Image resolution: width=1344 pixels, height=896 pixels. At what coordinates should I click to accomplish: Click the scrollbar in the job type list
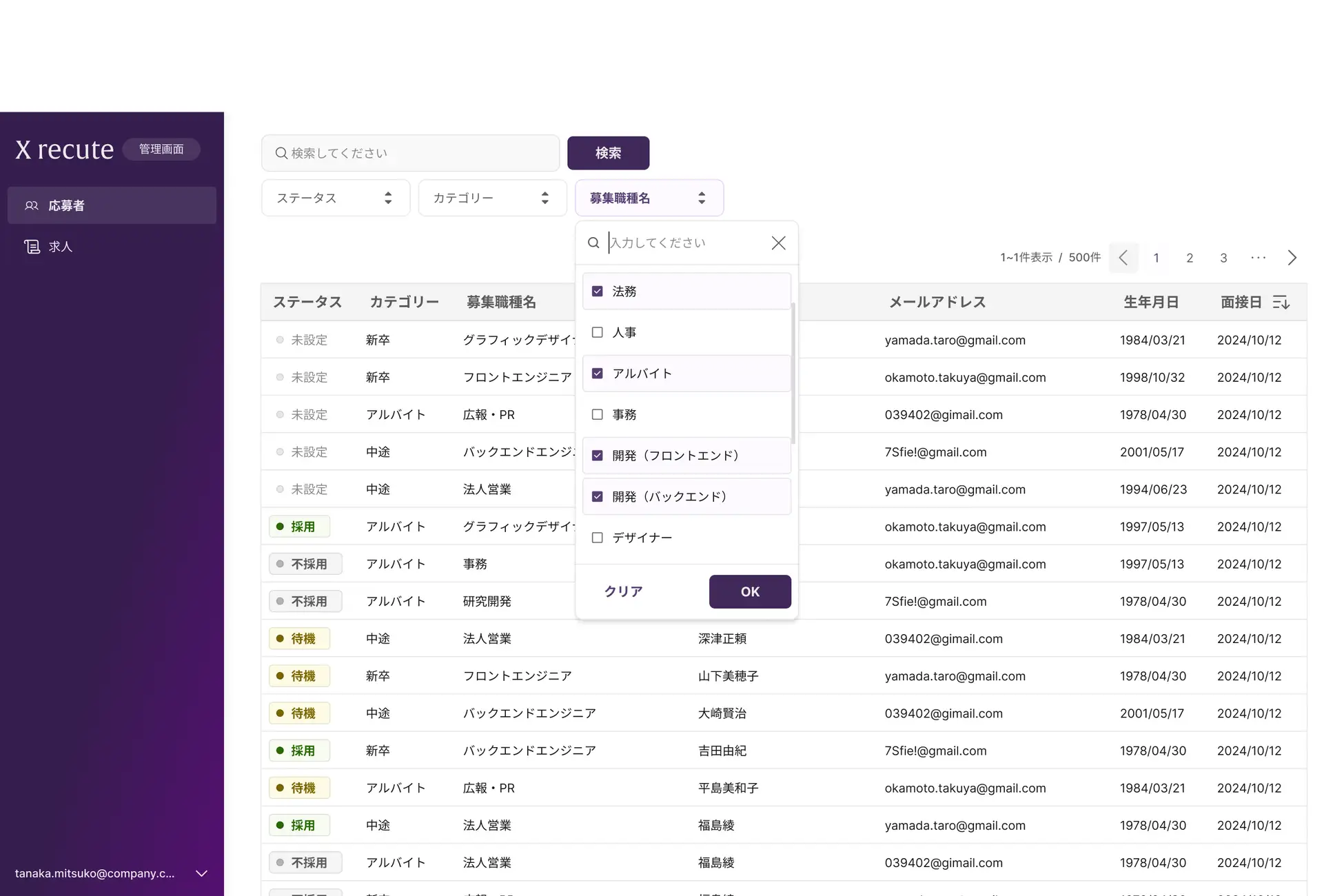(793, 372)
